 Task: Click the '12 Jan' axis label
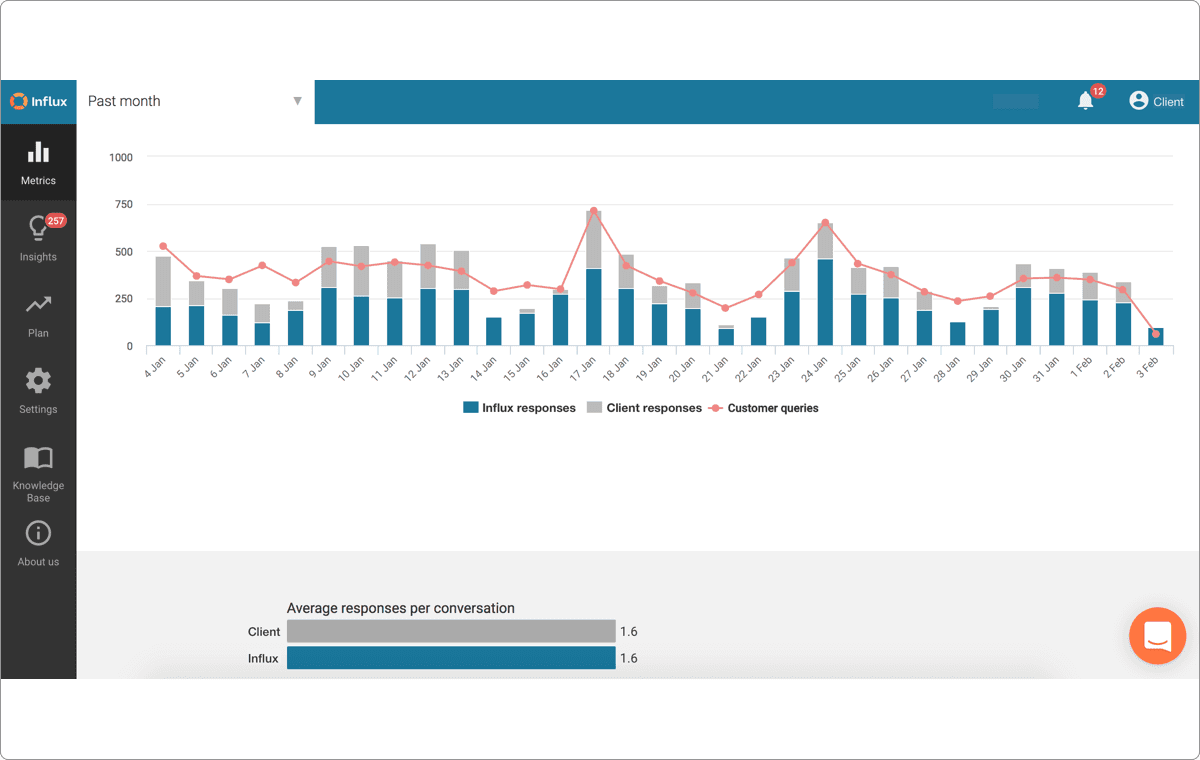point(417,367)
